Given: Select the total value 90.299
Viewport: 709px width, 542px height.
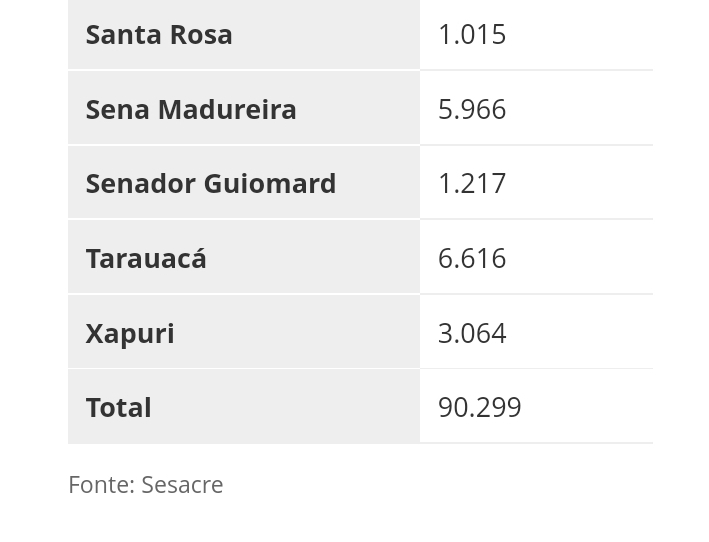Looking at the screenshot, I should (480, 407).
